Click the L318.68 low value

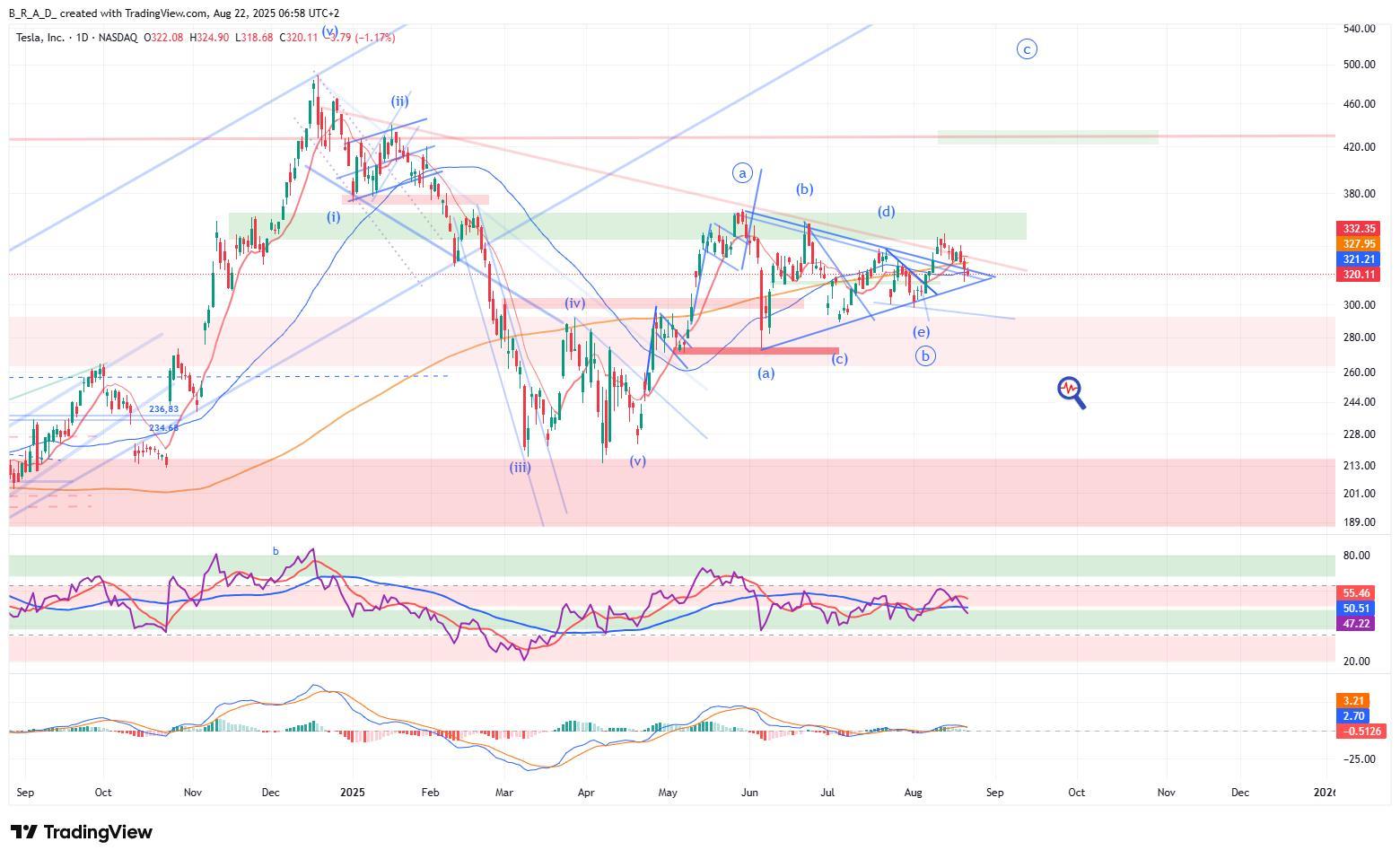[x=255, y=38]
